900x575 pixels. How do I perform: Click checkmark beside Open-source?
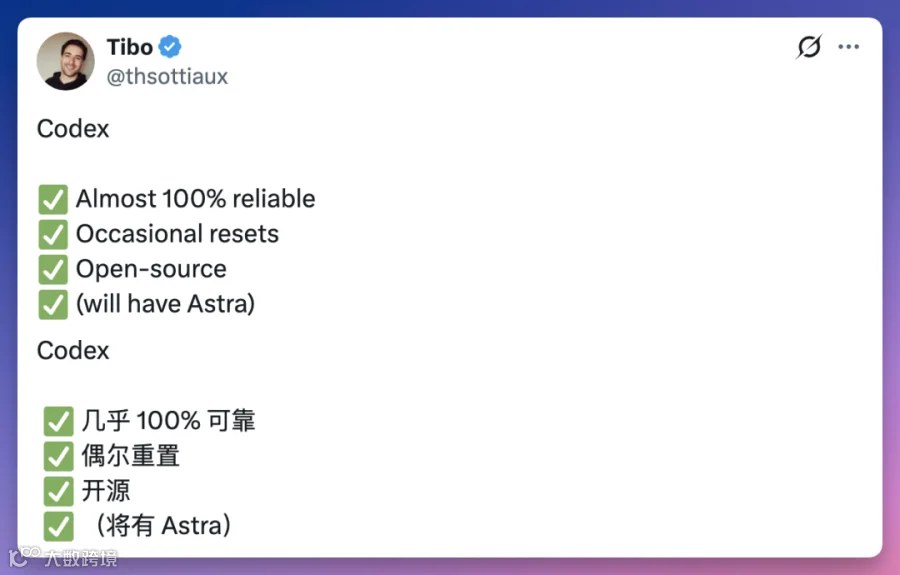(53, 269)
